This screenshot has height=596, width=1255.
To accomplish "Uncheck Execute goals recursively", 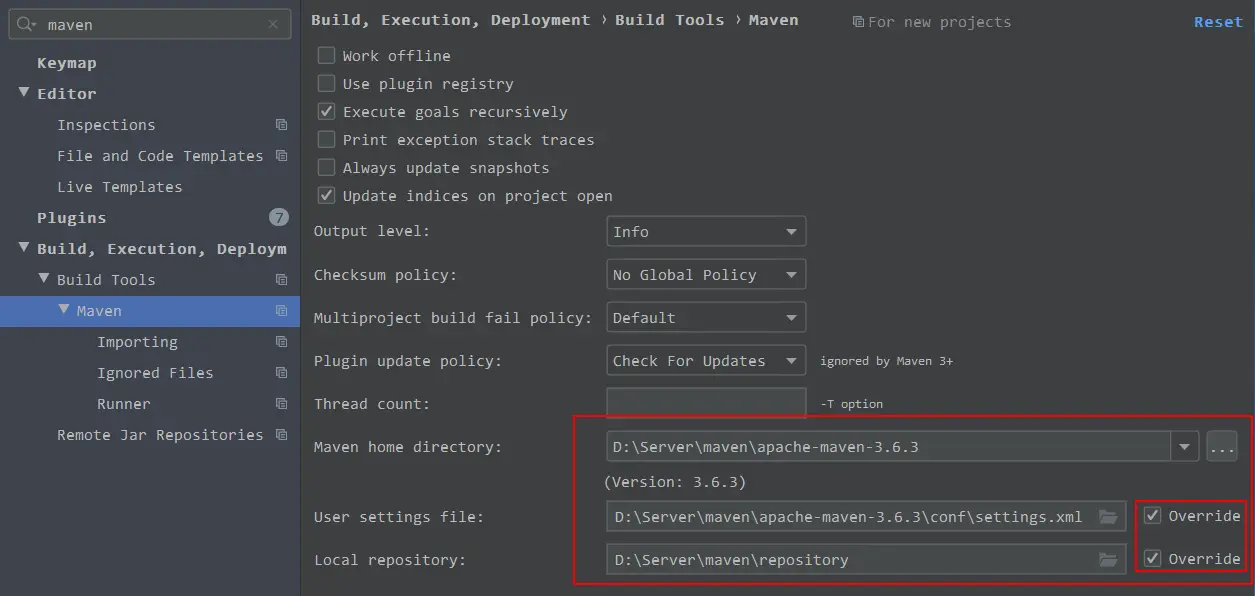I will point(326,111).
